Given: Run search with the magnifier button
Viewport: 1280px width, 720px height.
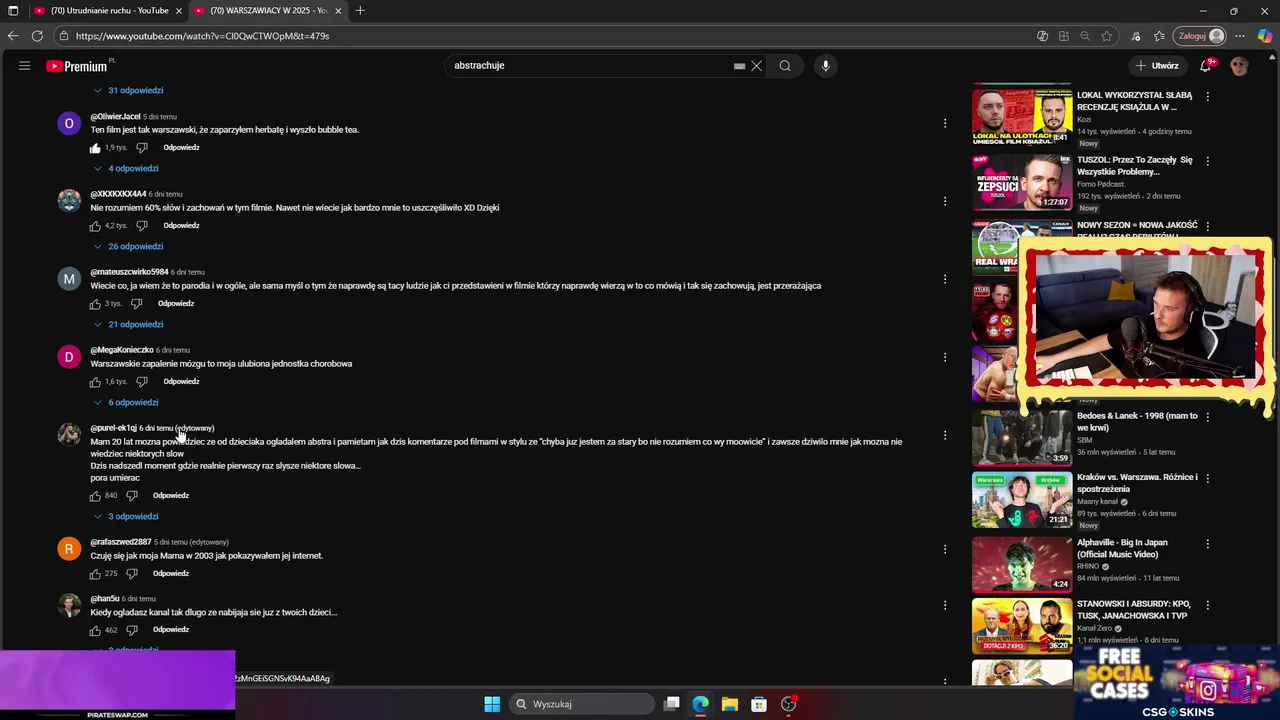Looking at the screenshot, I should 785,66.
